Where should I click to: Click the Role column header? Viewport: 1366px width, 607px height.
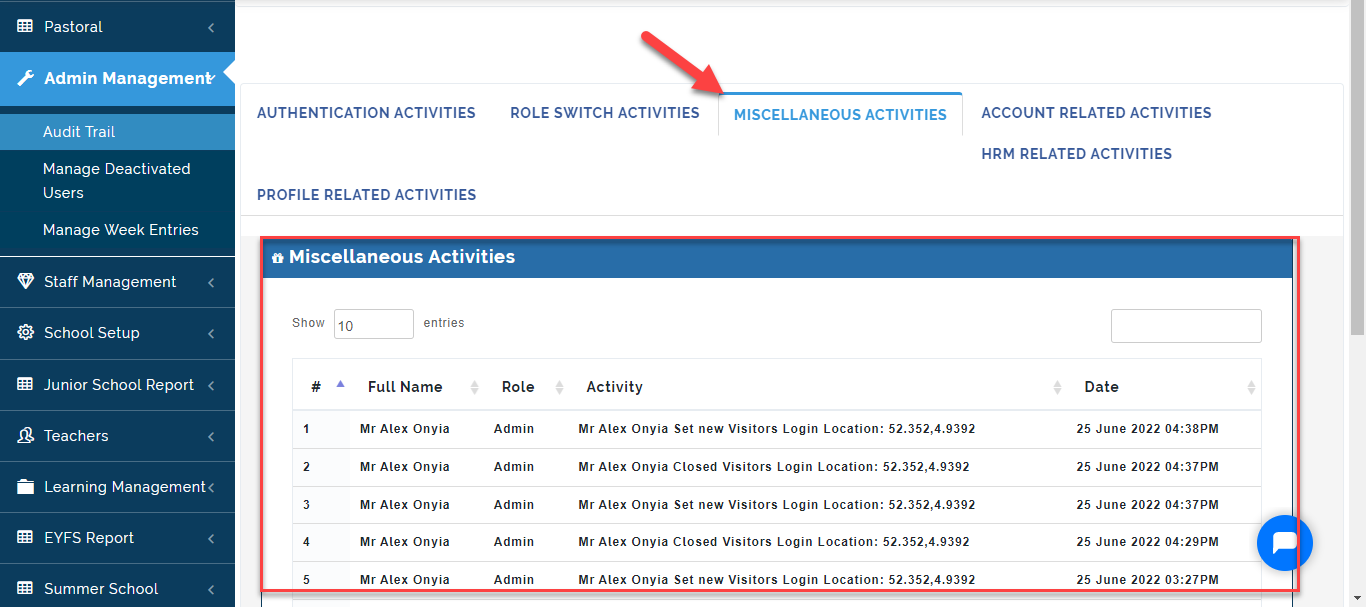tap(518, 387)
